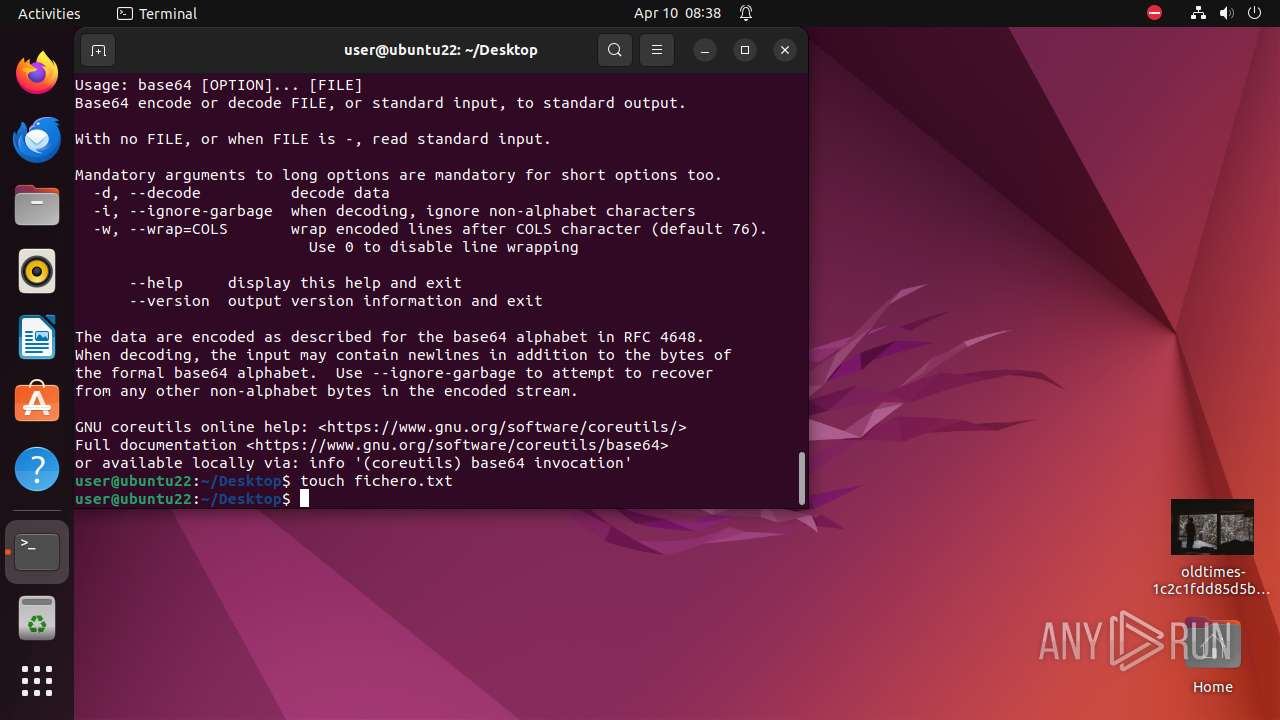The image size is (1280, 720).
Task: Click the empty prompt line at cursor
Action: click(192, 499)
